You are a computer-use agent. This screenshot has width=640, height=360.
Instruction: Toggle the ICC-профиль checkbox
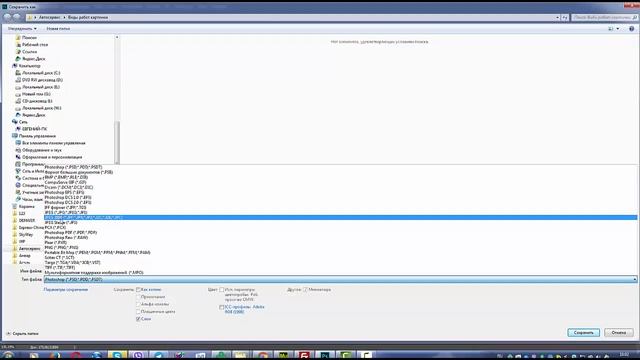222,307
